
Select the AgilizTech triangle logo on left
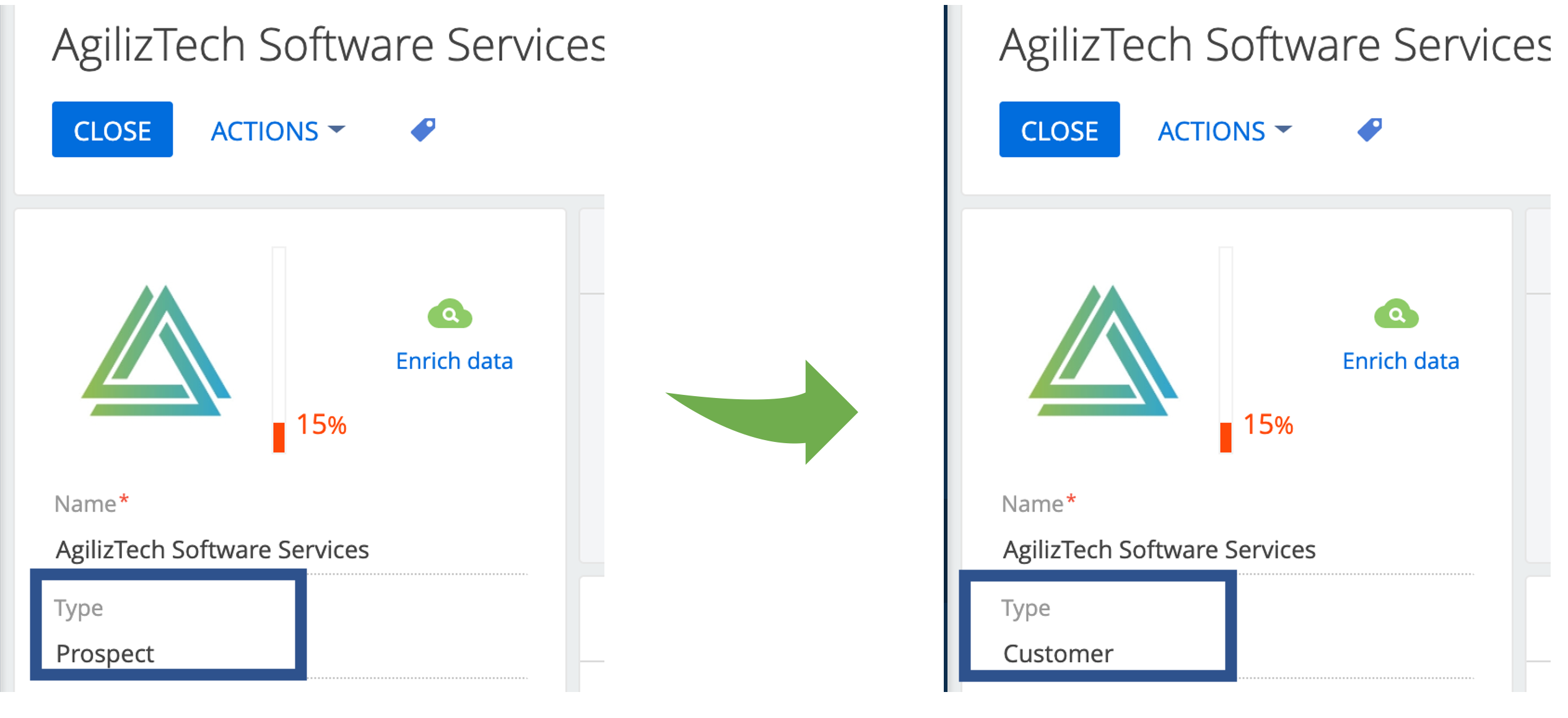click(156, 350)
